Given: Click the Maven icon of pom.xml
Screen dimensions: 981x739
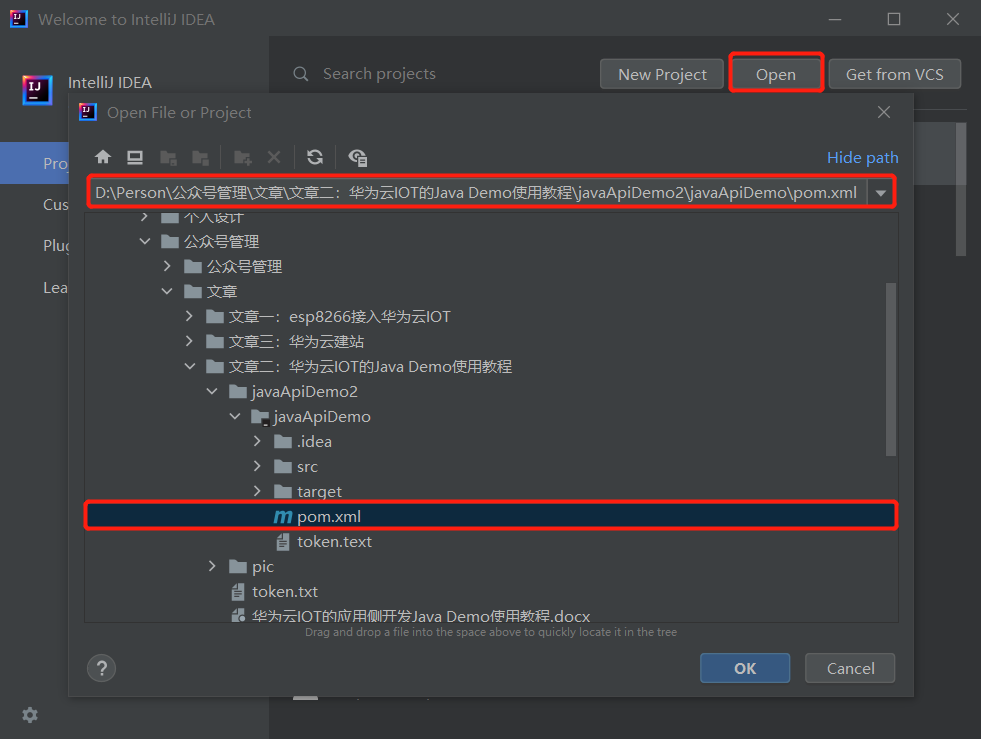Looking at the screenshot, I should click(283, 517).
